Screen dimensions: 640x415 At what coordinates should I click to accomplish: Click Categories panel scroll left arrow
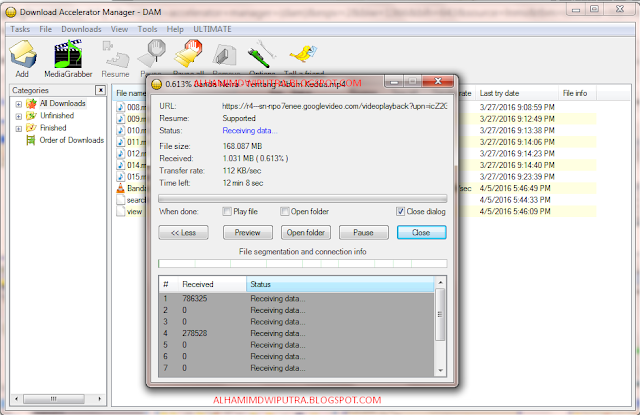coord(16,399)
